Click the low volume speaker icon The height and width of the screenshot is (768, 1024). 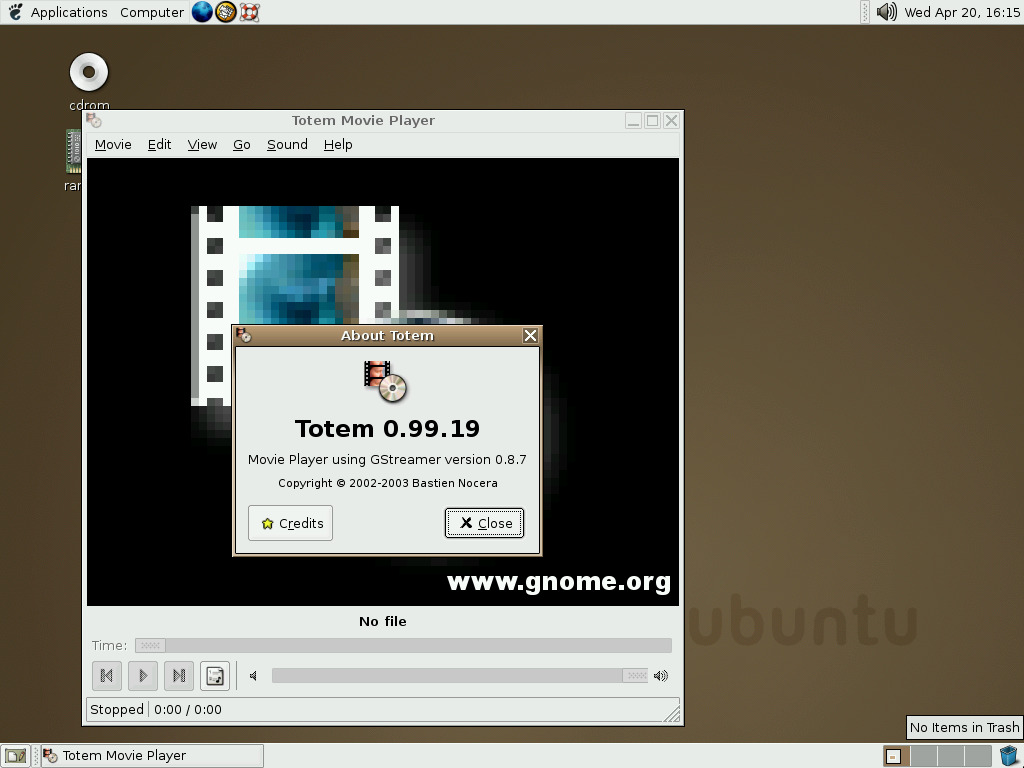click(252, 675)
